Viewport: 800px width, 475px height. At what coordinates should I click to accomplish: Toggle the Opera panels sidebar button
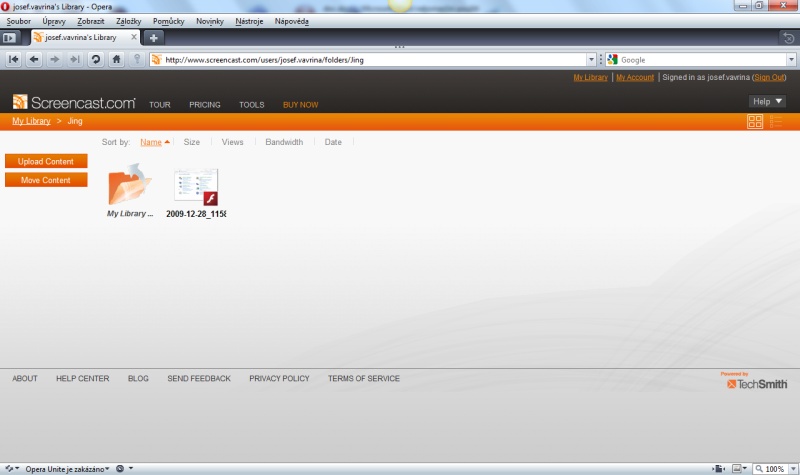pos(10,38)
